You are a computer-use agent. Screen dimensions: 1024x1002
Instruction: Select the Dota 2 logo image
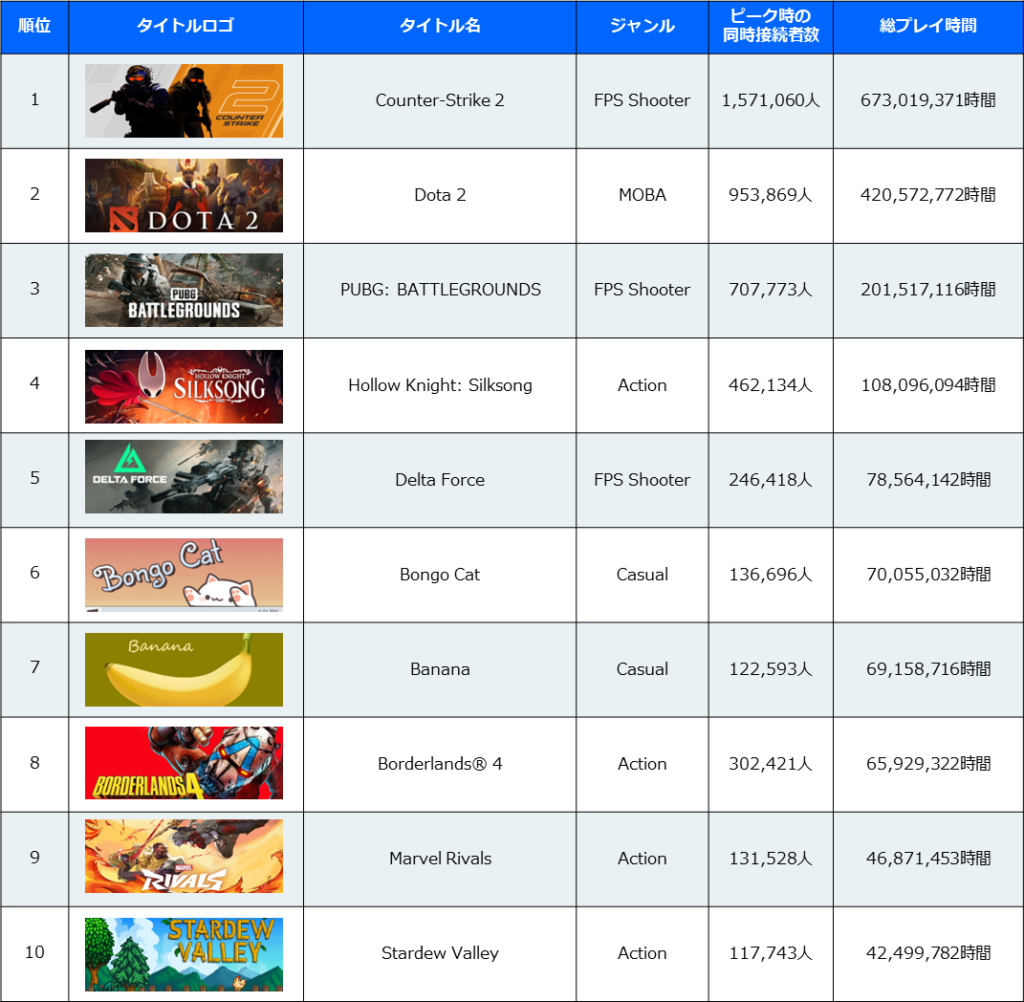point(184,195)
